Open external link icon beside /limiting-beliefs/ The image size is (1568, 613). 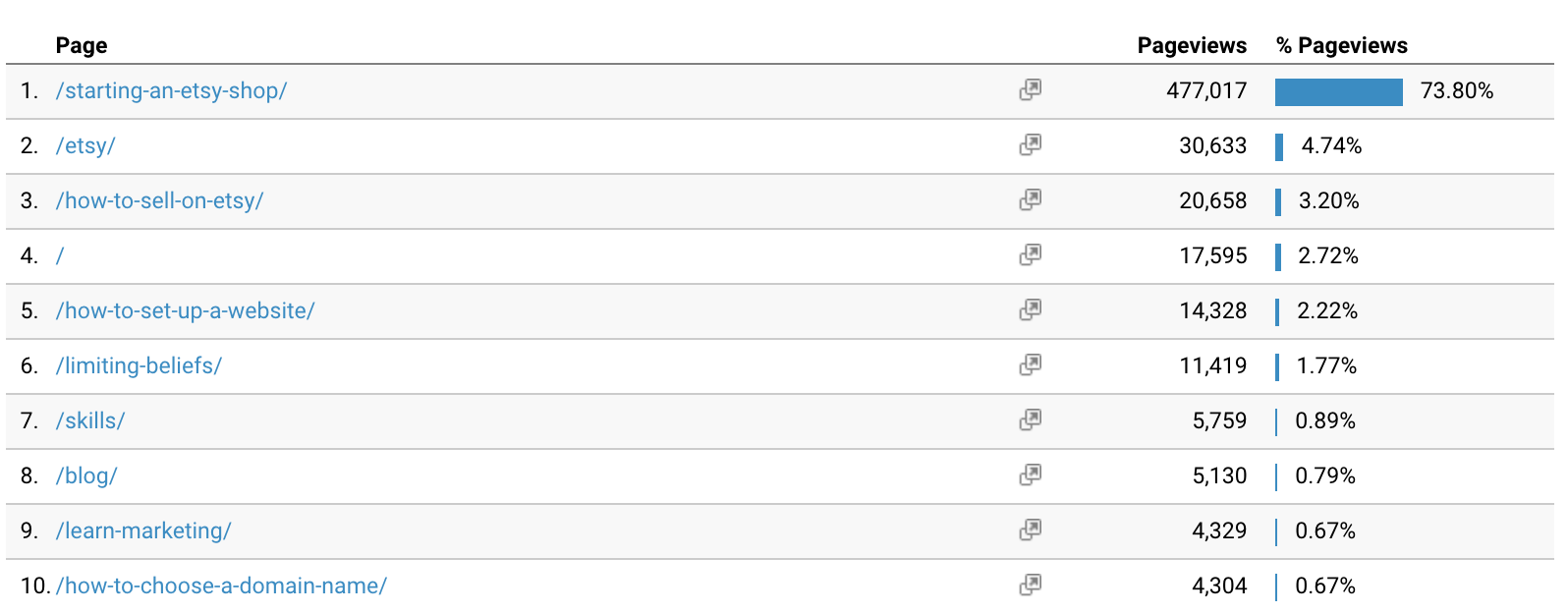[x=1030, y=364]
